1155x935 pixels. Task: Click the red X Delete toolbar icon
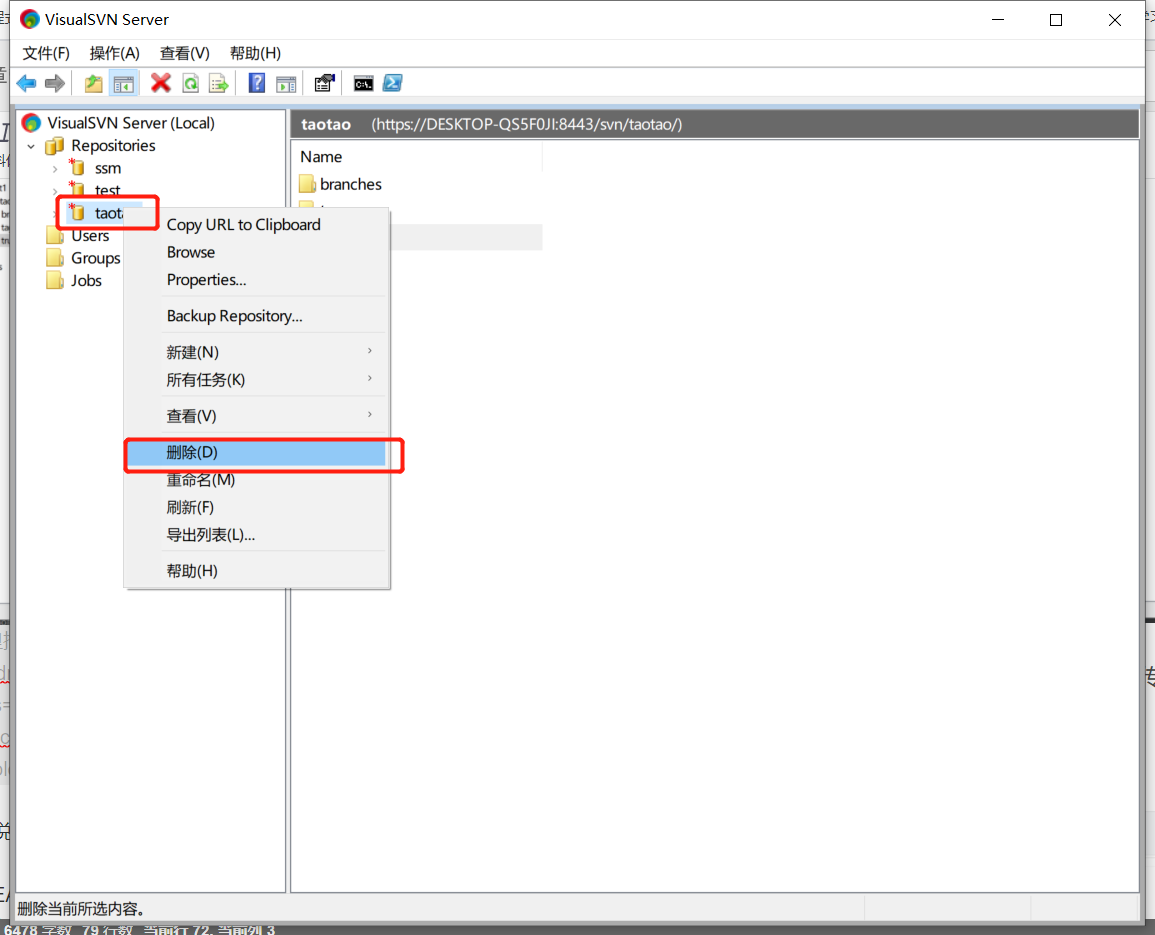(x=161, y=83)
